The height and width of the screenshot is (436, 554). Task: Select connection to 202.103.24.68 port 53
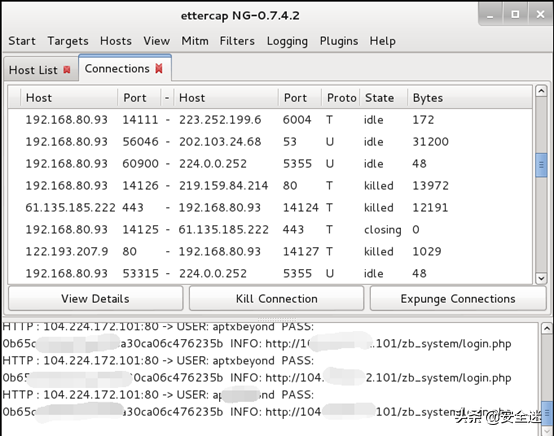coord(270,142)
